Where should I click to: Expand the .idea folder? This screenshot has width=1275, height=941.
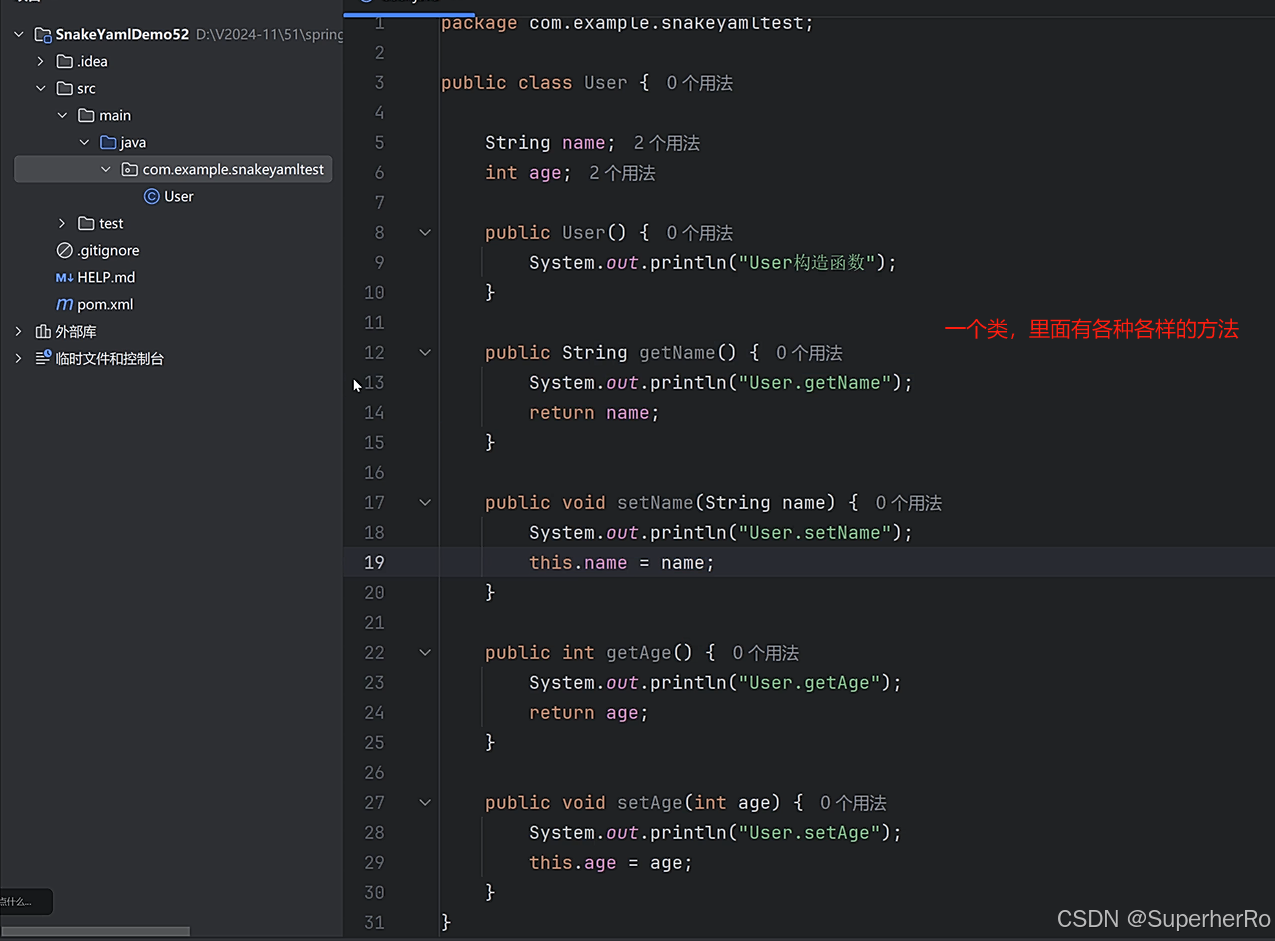pos(41,61)
